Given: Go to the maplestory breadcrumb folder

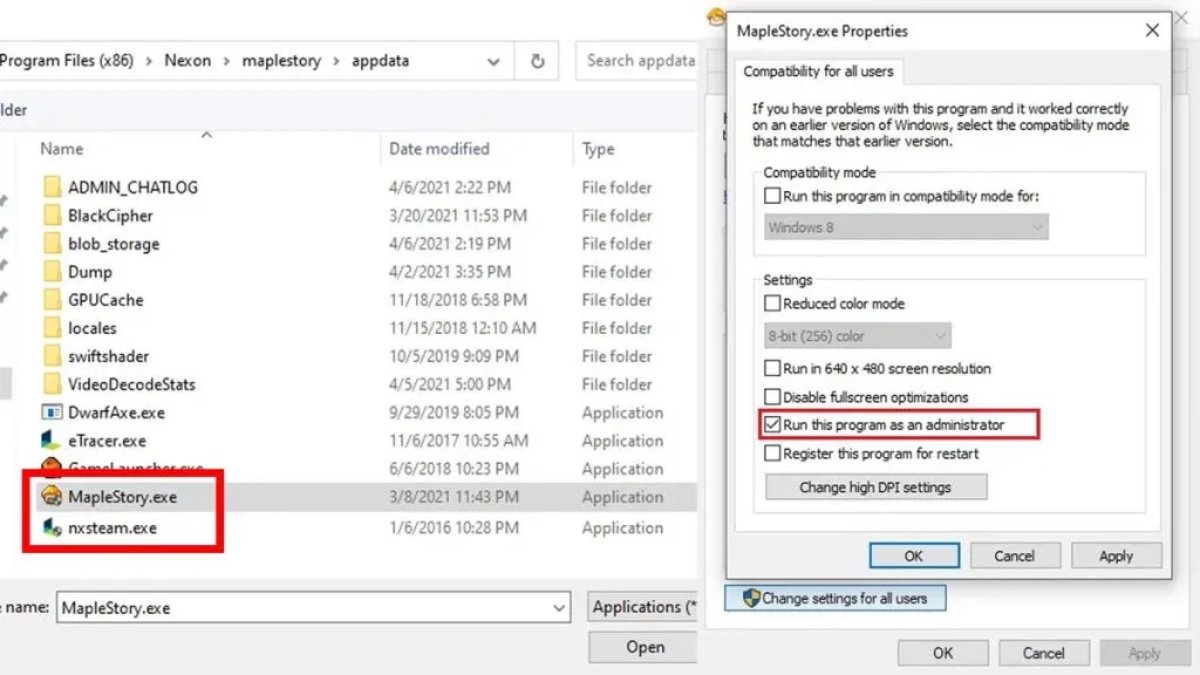Looking at the screenshot, I should tap(281, 61).
